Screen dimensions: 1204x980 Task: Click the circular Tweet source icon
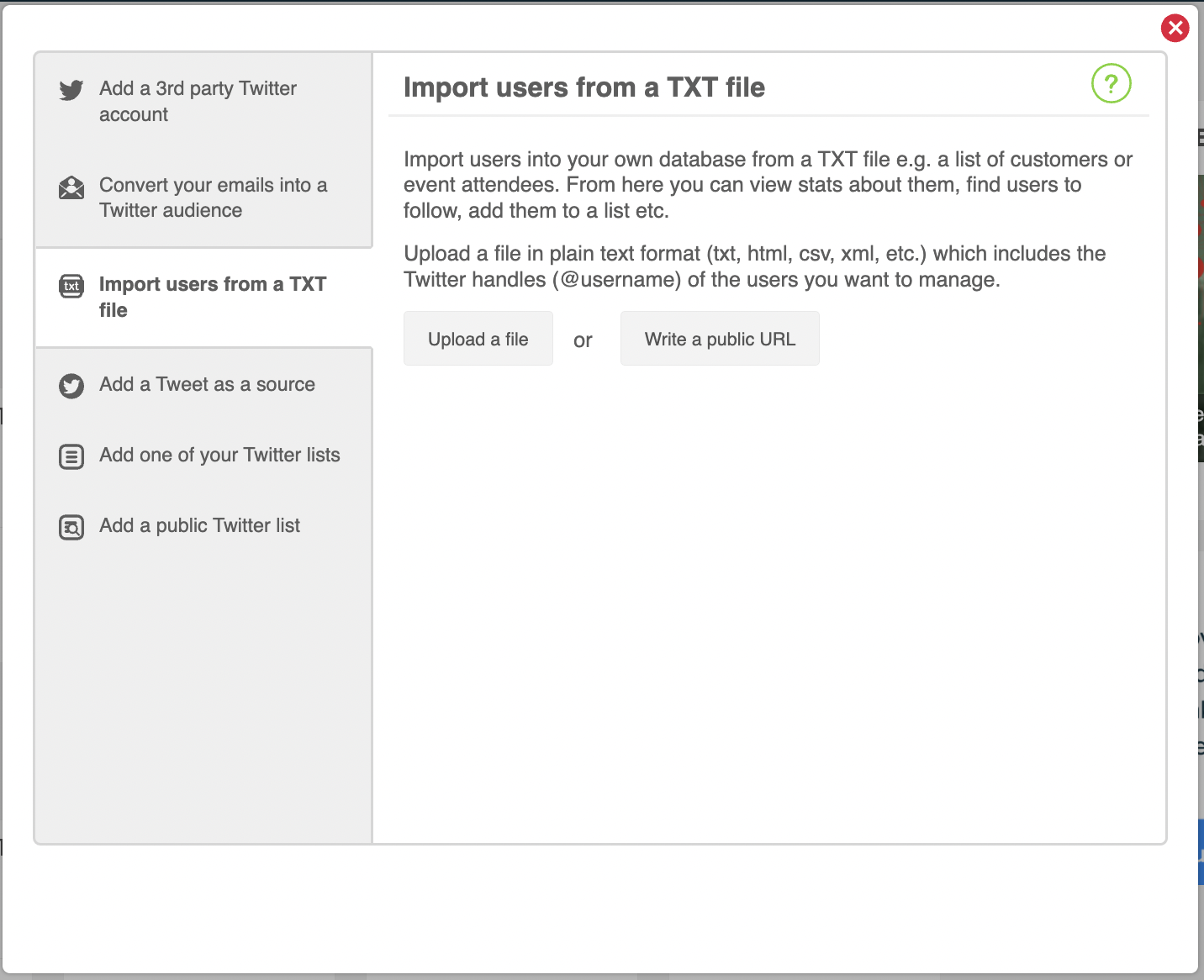point(71,386)
